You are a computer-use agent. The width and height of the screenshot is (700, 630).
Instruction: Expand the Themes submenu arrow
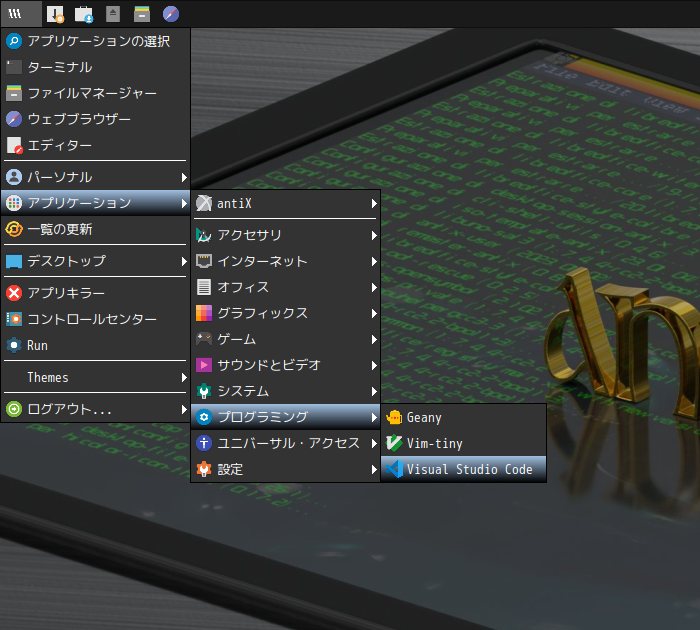[184, 377]
